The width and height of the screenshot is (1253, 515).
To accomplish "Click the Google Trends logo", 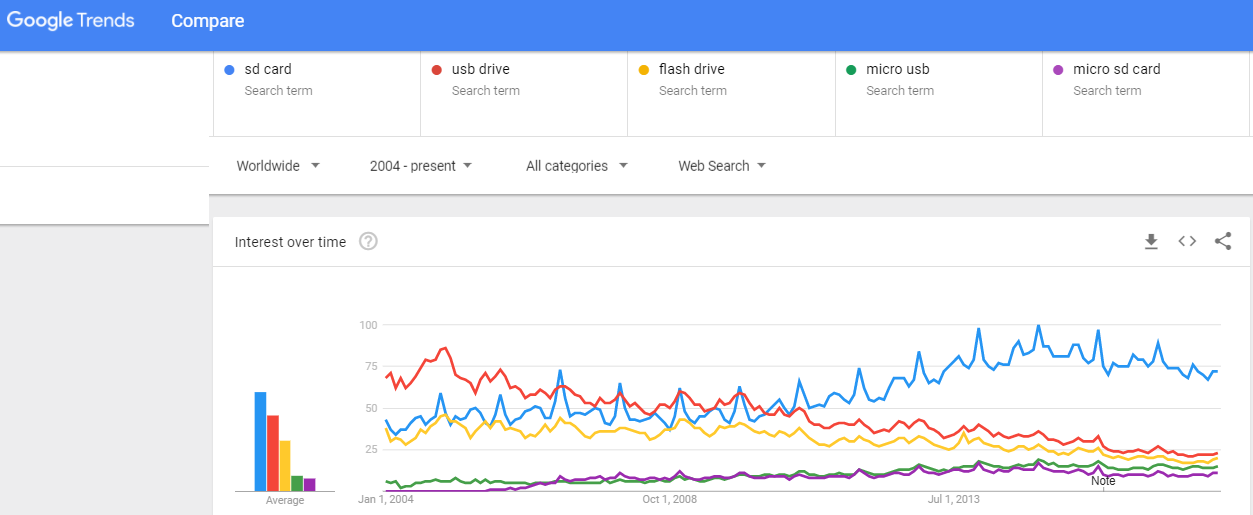I will [70, 20].
